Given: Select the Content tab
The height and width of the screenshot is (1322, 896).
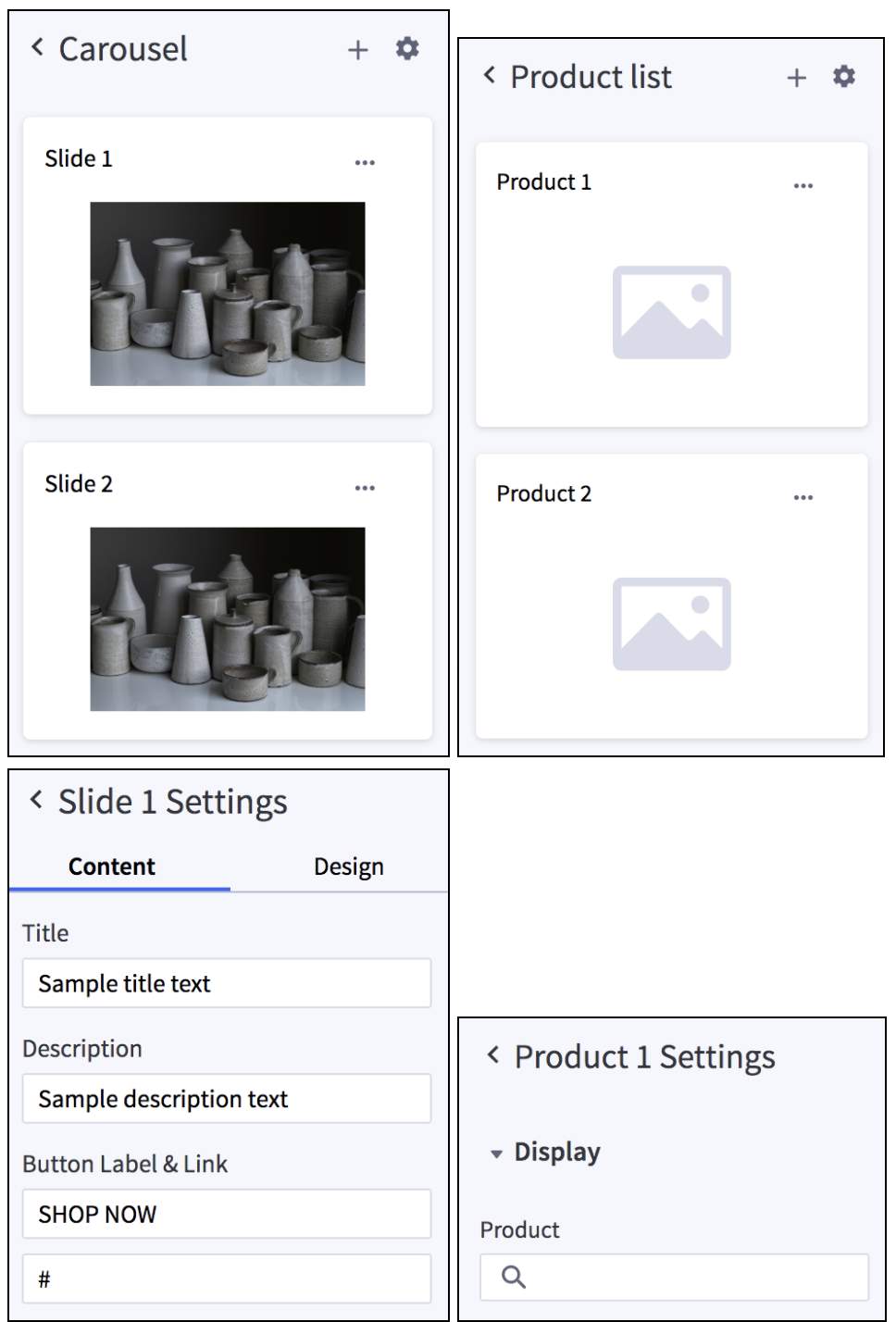Looking at the screenshot, I should coord(112,867).
